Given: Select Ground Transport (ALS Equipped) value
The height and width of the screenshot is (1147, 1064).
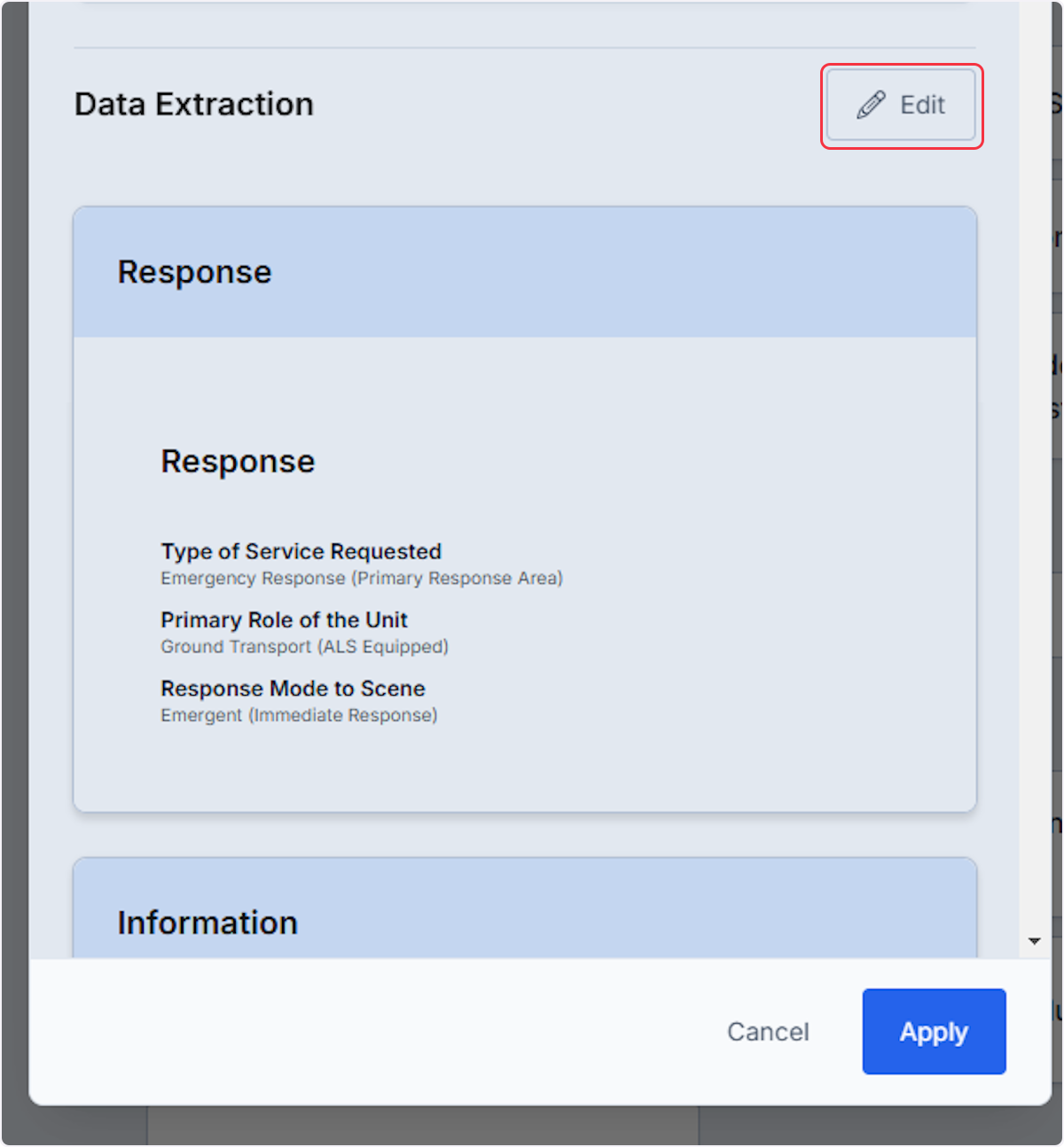Looking at the screenshot, I should click(305, 647).
